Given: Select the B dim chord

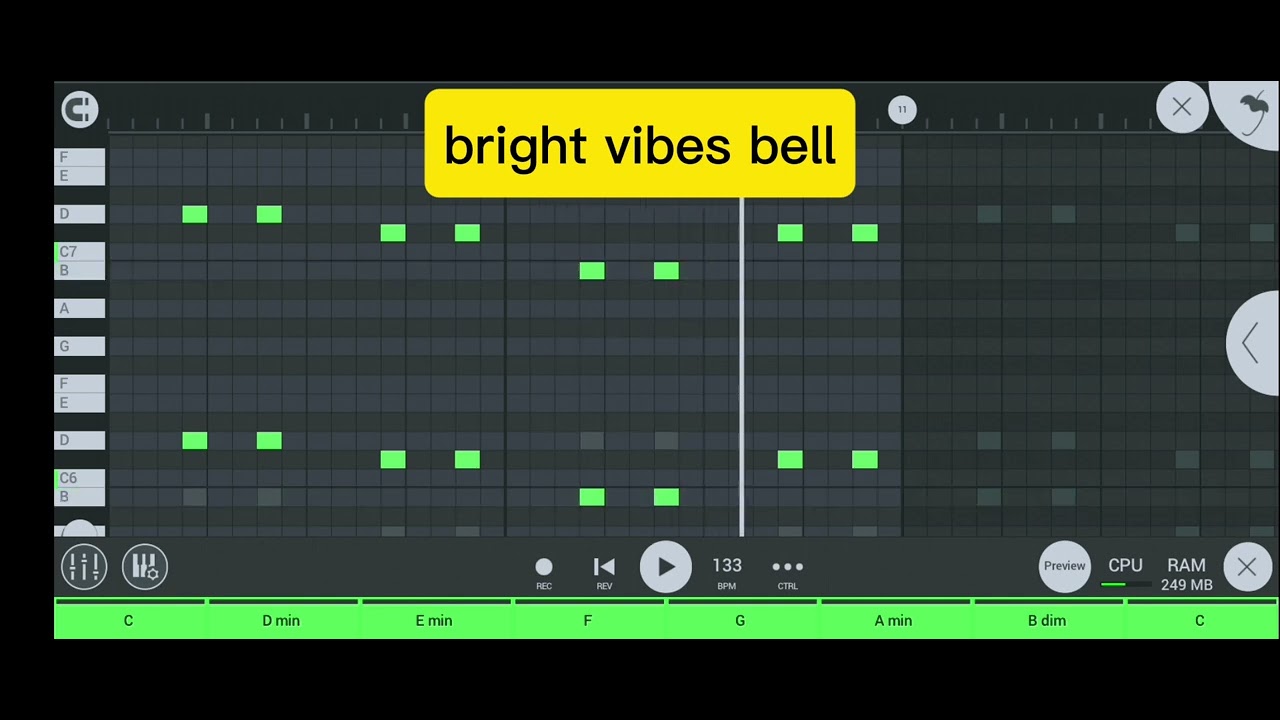Looking at the screenshot, I should [x=1047, y=620].
